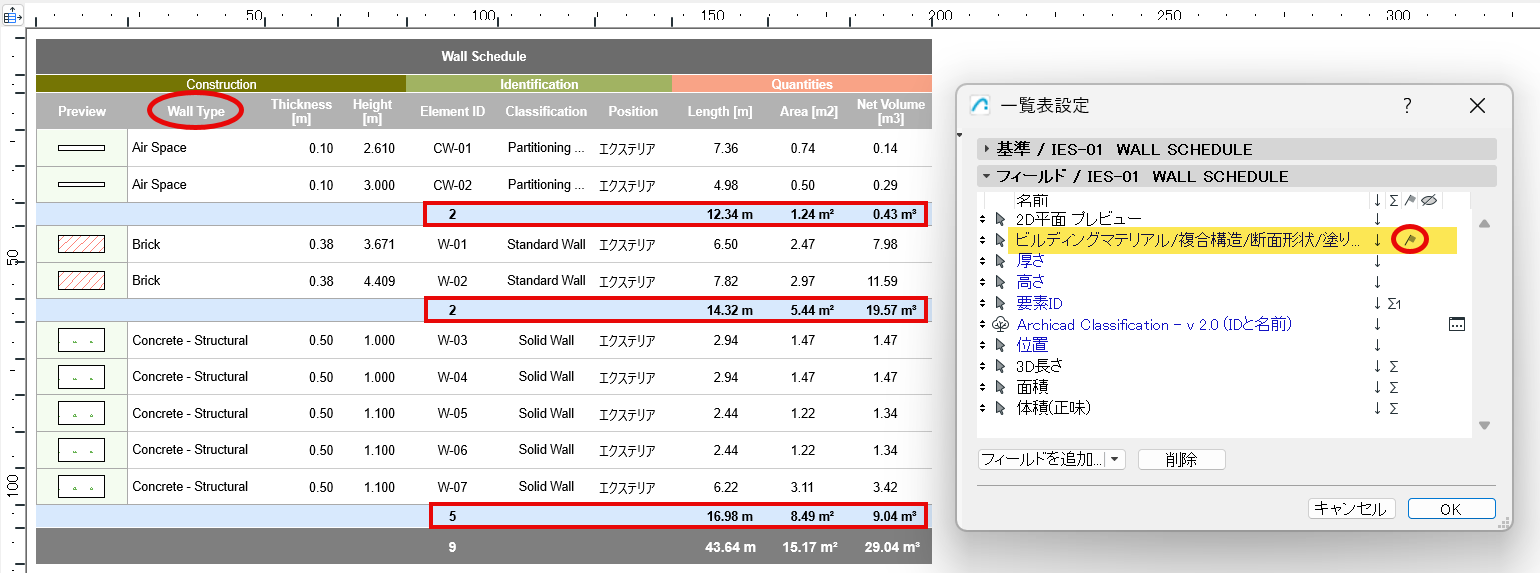The image size is (1540, 573).
Task: Confirm the dialog with OK
Action: point(1451,509)
